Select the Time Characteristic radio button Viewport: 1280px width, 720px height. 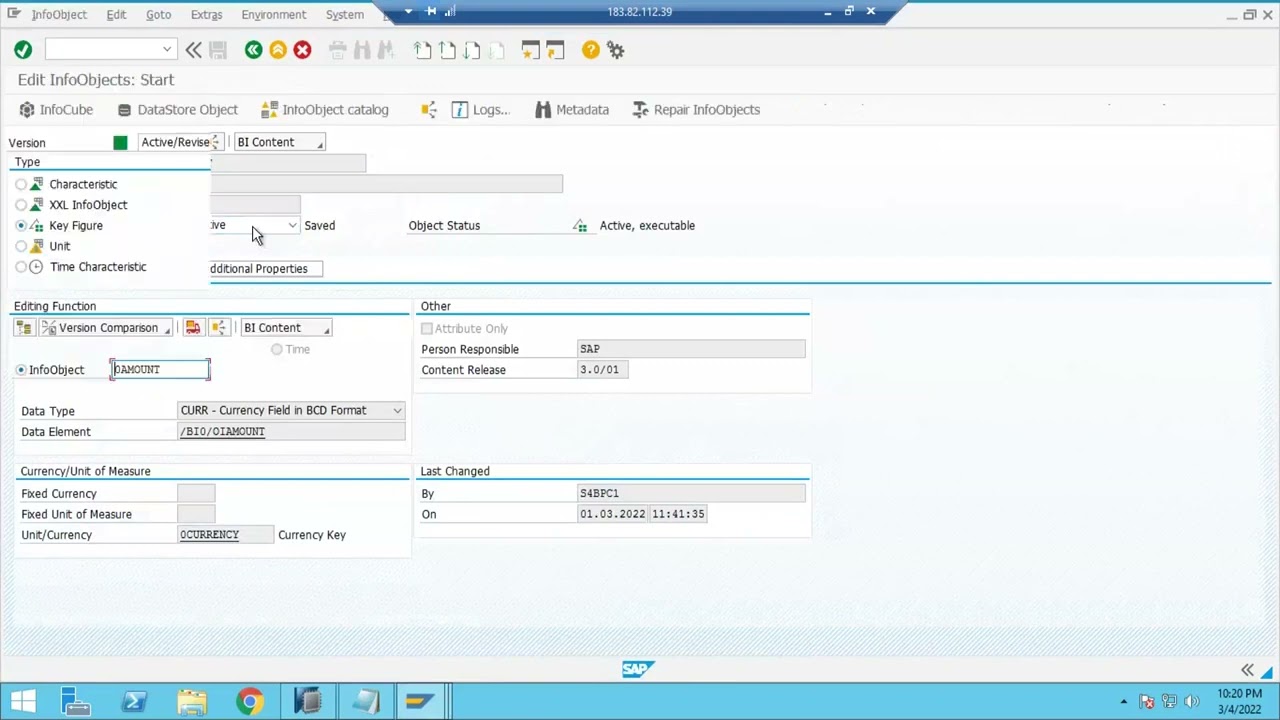[x=21, y=267]
